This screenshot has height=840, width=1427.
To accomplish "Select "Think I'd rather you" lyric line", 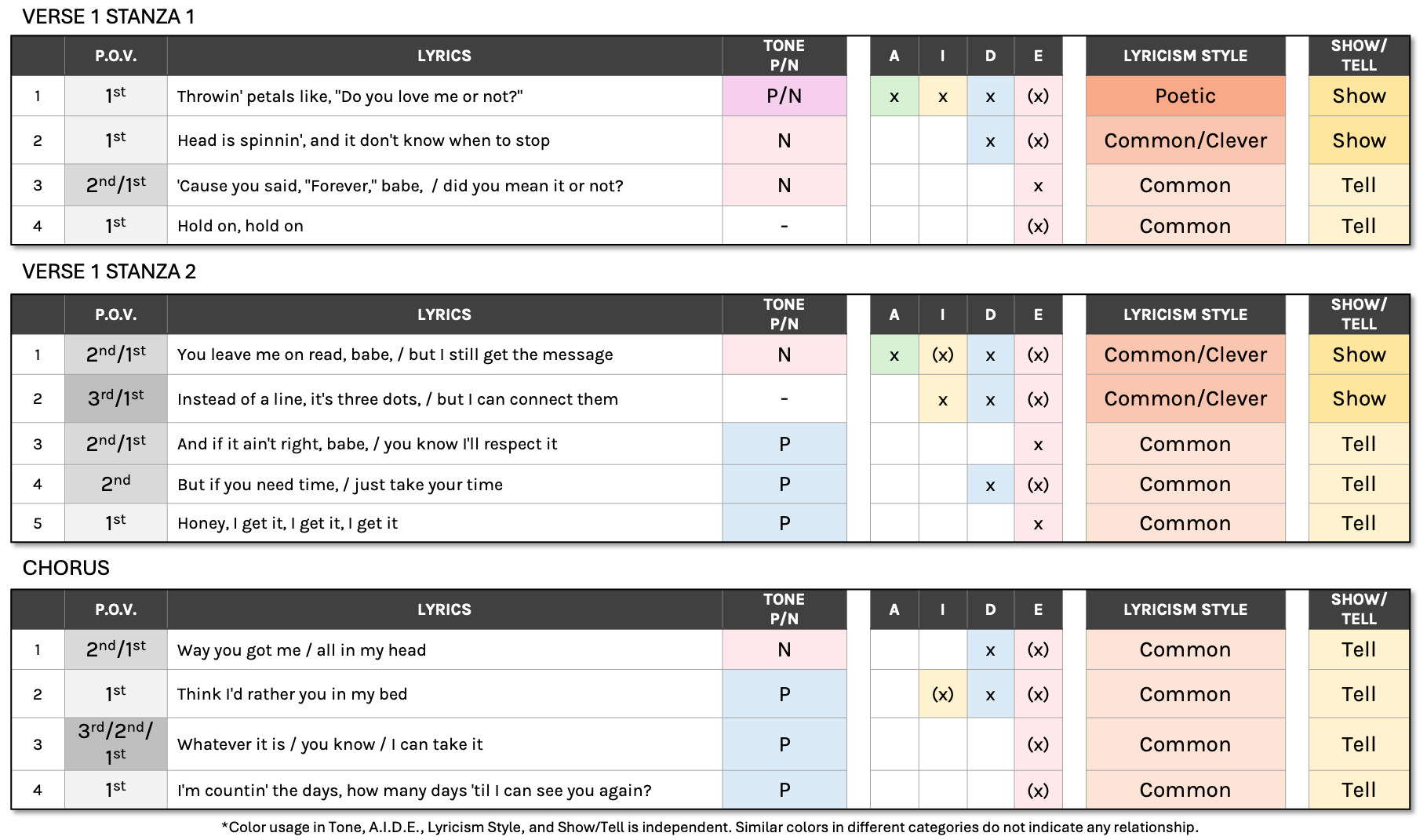I will tap(292, 694).
